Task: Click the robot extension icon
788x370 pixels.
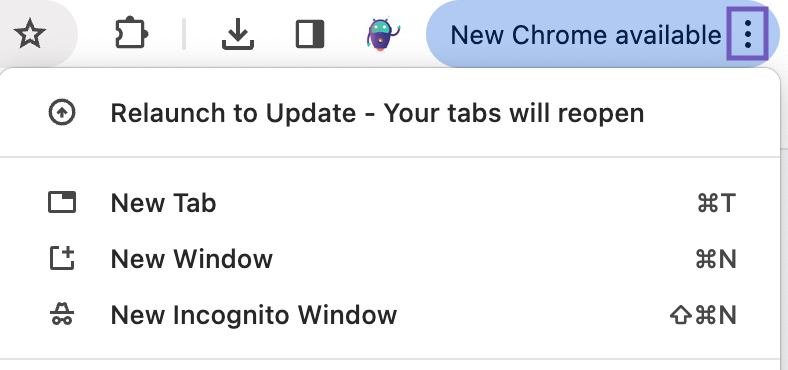Action: [382, 34]
